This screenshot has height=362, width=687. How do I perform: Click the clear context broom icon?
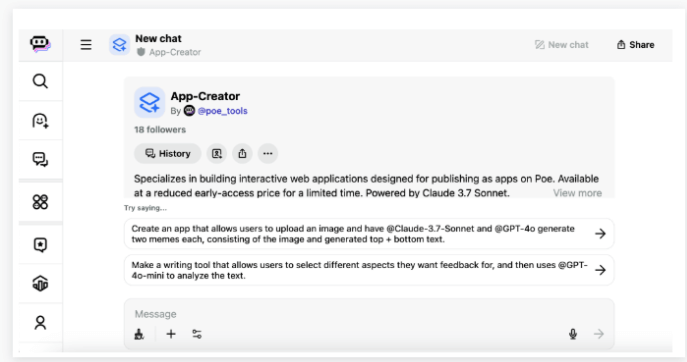click(139, 334)
